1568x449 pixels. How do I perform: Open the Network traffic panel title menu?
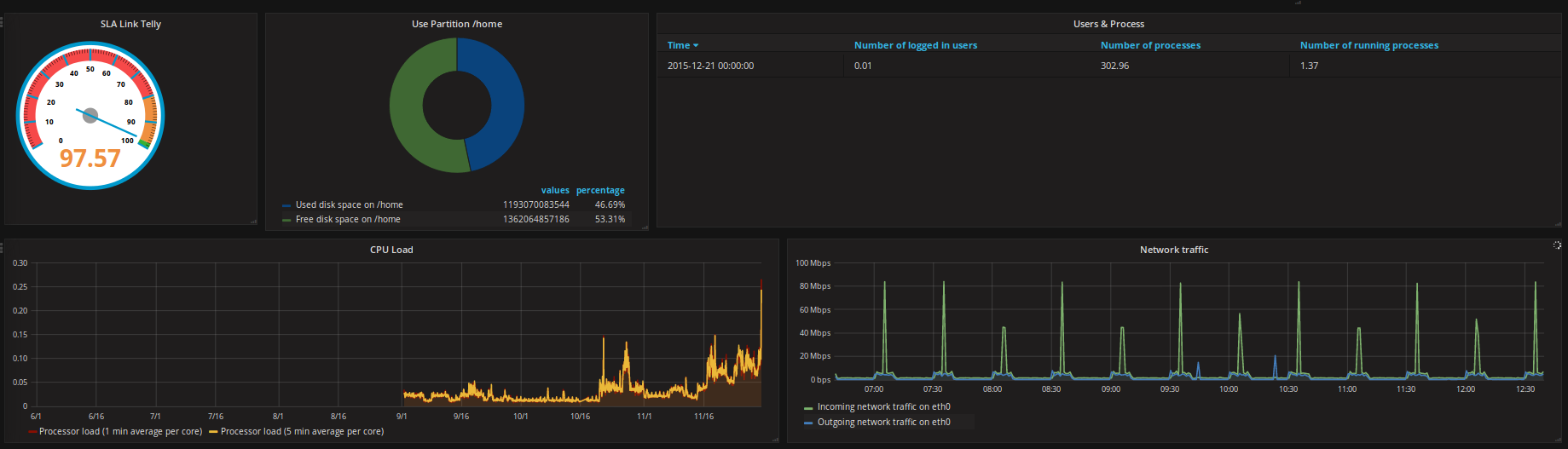(1174, 250)
